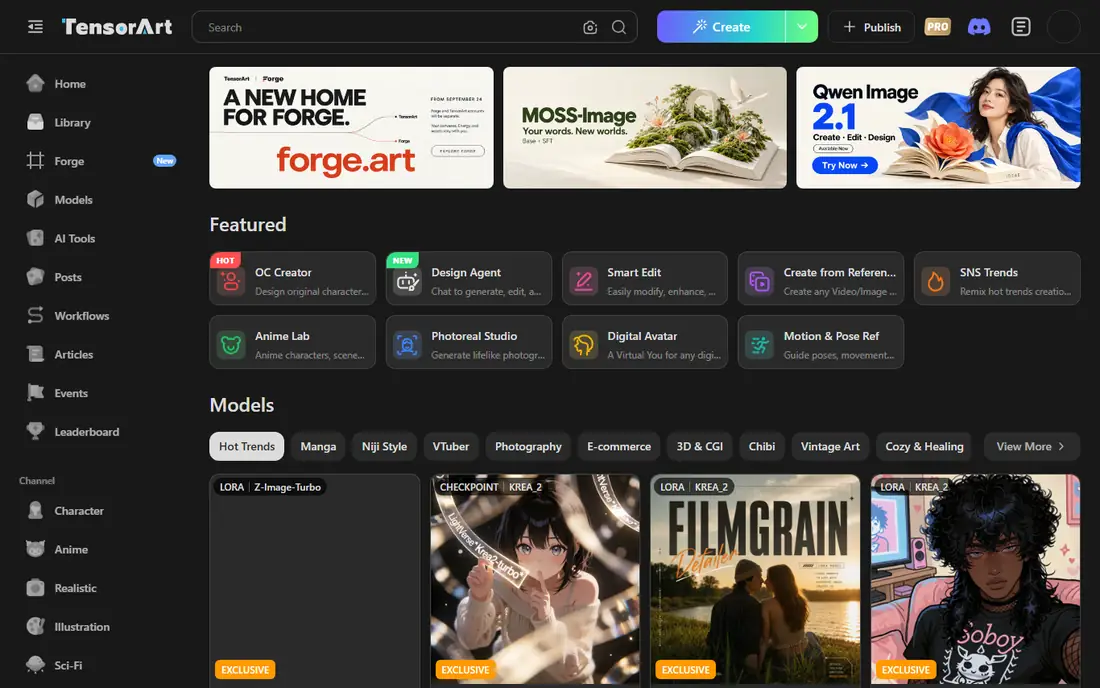Screen dimensions: 1100x688
Task: Open the Design Agent tool
Action: click(469, 278)
